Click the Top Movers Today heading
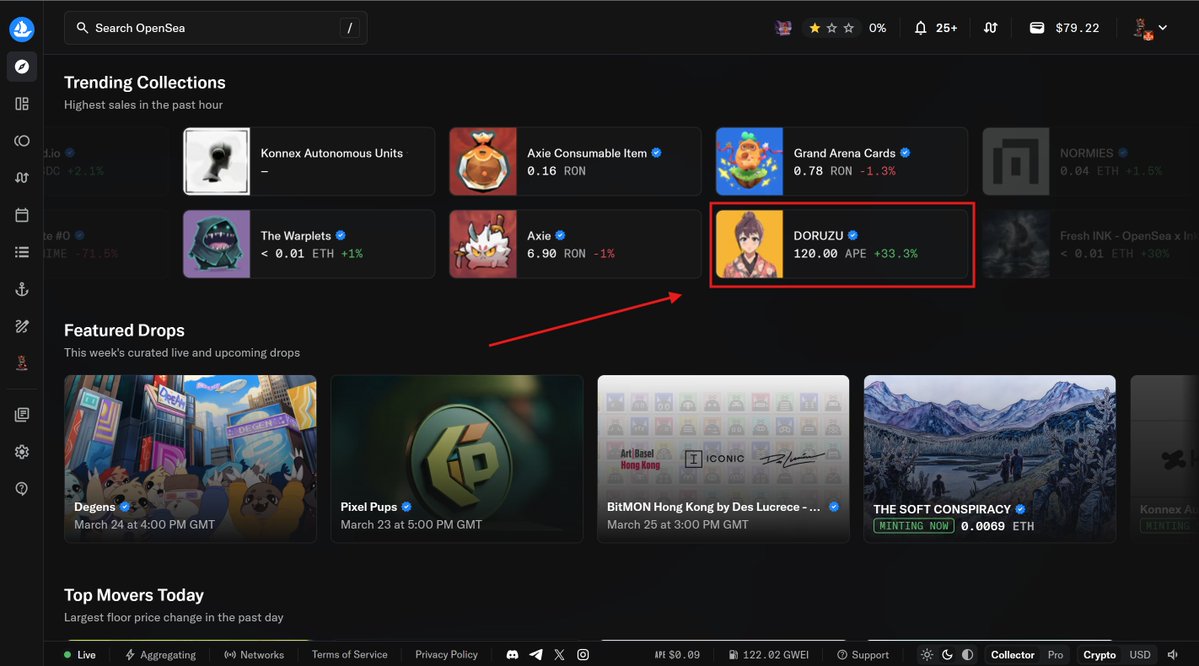Viewport: 1199px width, 666px height. pos(134,595)
